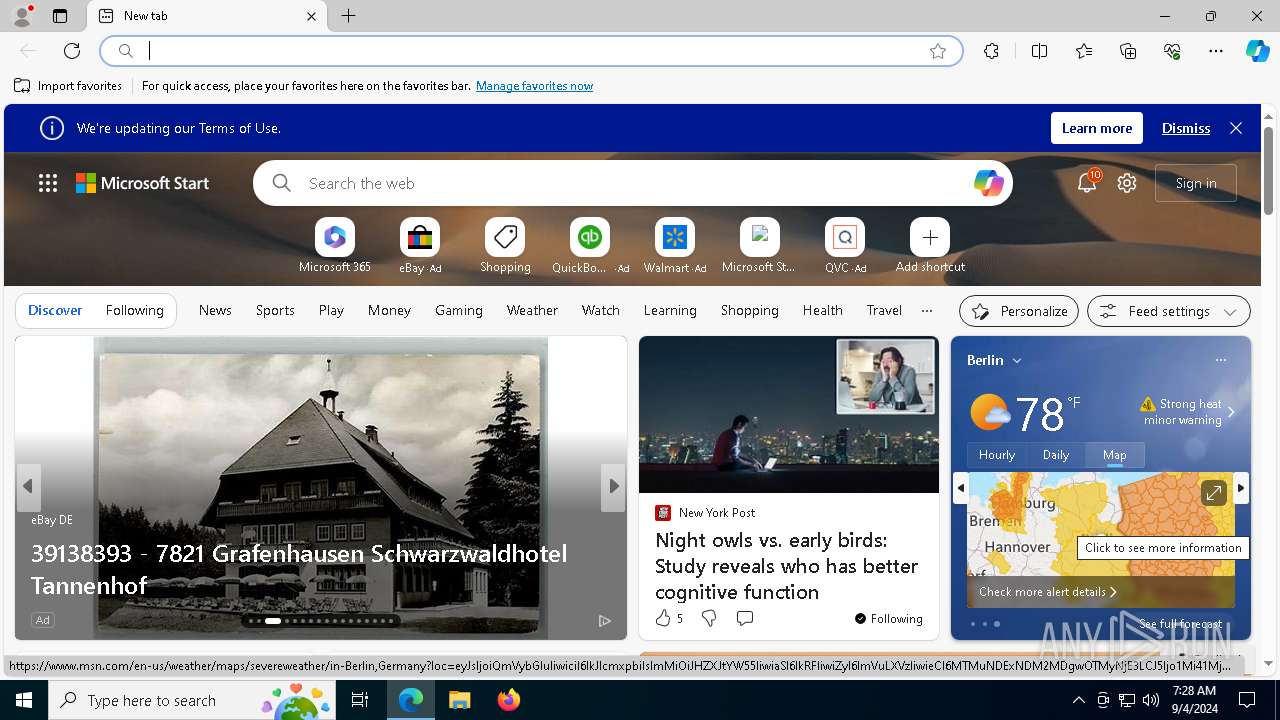The image size is (1280, 720).
Task: Open a new browser tab
Action: 348,16
